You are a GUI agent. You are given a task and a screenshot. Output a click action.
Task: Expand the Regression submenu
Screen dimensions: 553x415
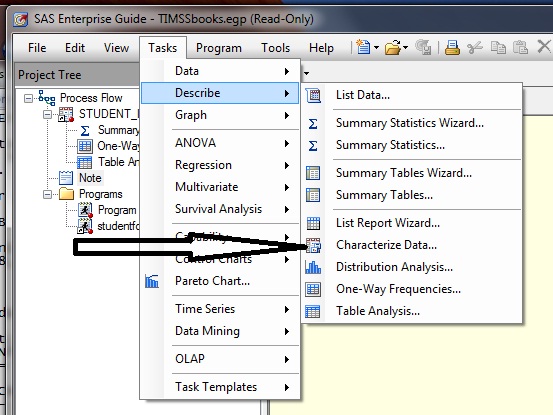[220, 165]
